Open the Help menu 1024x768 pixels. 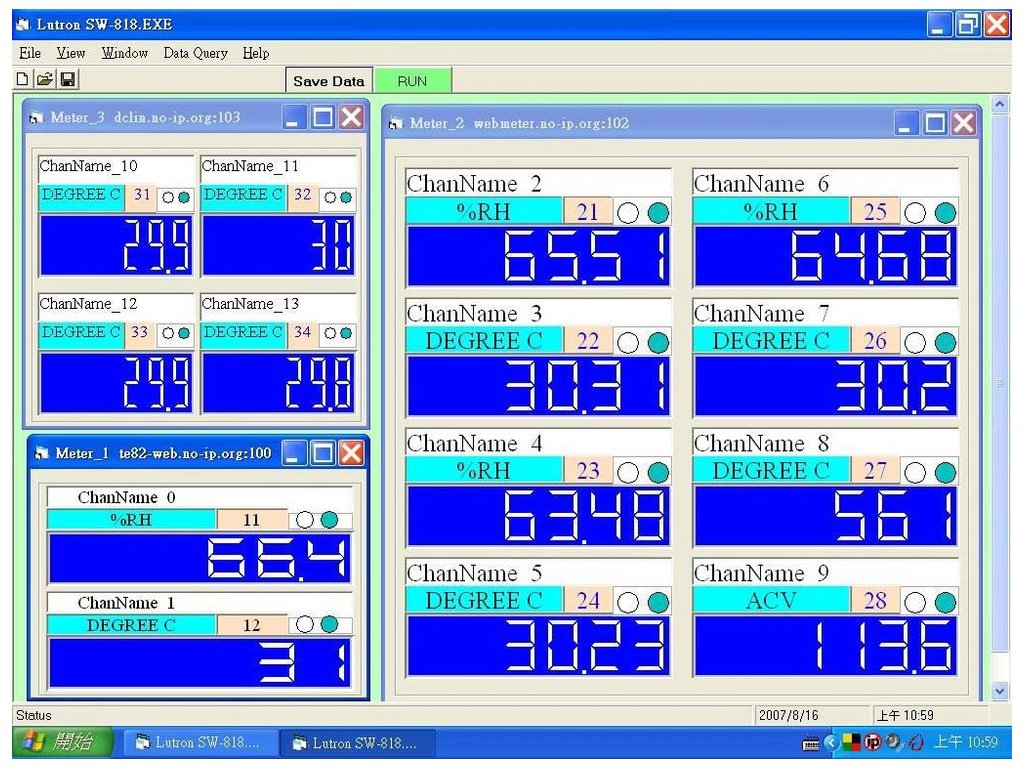pos(255,53)
